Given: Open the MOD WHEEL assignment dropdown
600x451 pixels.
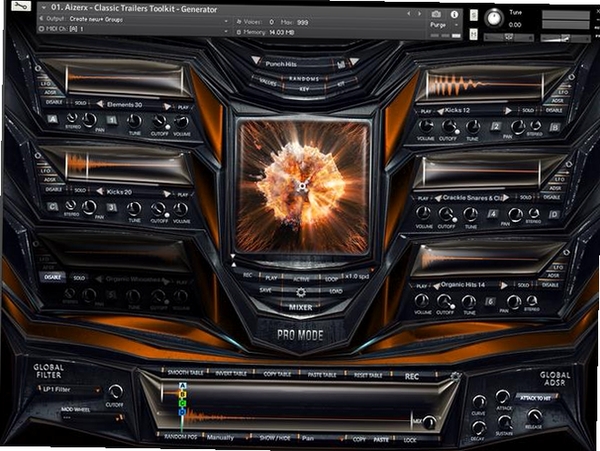Looking at the screenshot, I should (x=92, y=418).
